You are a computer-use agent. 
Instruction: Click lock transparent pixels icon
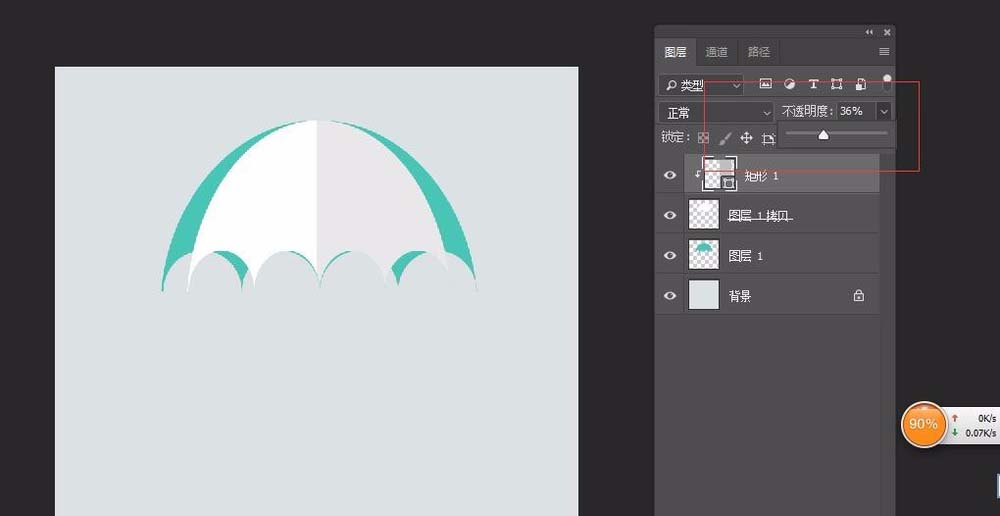click(703, 138)
